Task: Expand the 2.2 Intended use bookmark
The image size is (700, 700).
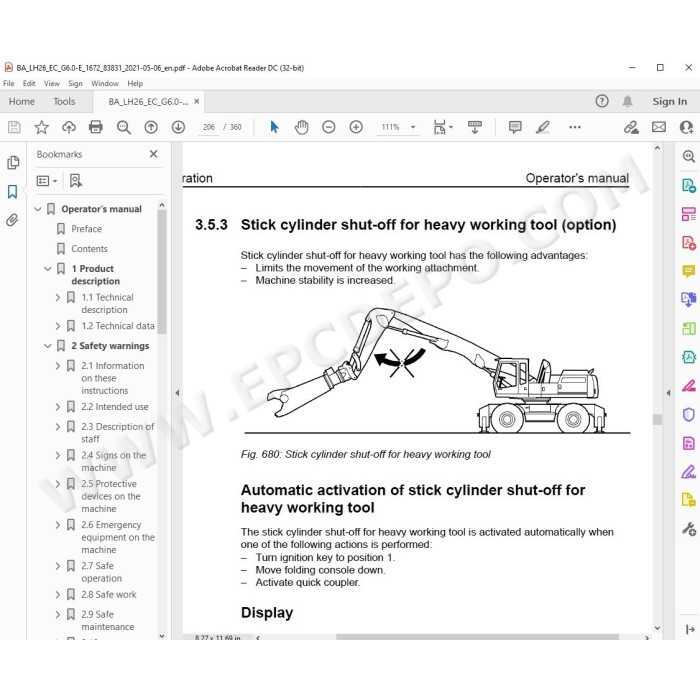Action: tap(58, 407)
